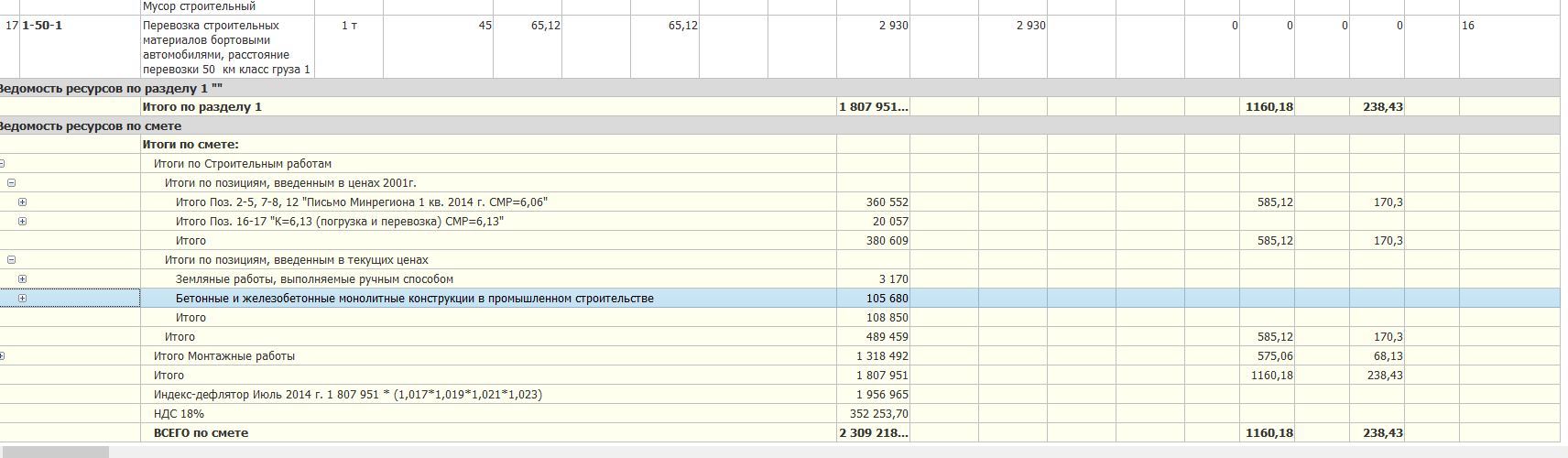
Task: Expand highlighted 'Бетонные и железобетонные' row
Action: [x=22, y=299]
